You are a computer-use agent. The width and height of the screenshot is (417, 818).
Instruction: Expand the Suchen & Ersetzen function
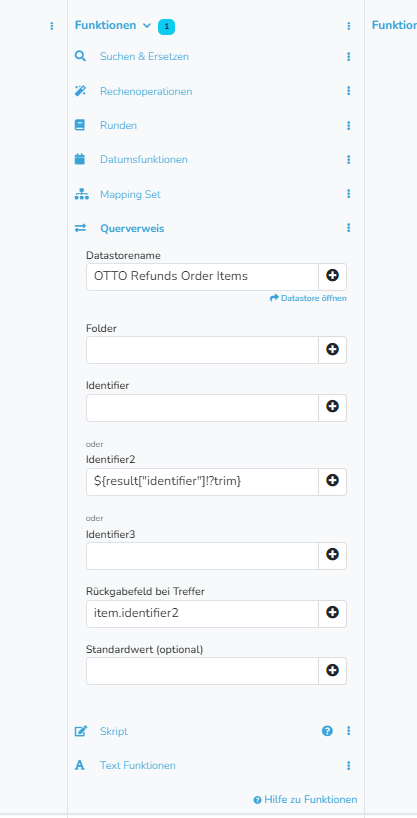(144, 56)
